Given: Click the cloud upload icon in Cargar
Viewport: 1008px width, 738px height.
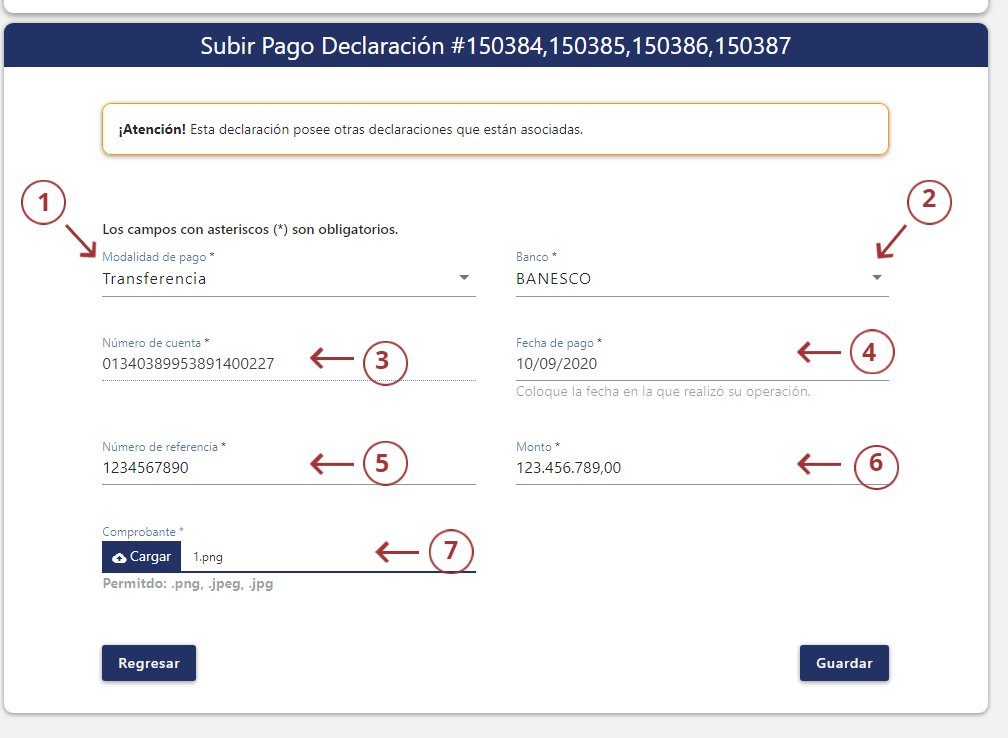Looking at the screenshot, I should tap(119, 557).
